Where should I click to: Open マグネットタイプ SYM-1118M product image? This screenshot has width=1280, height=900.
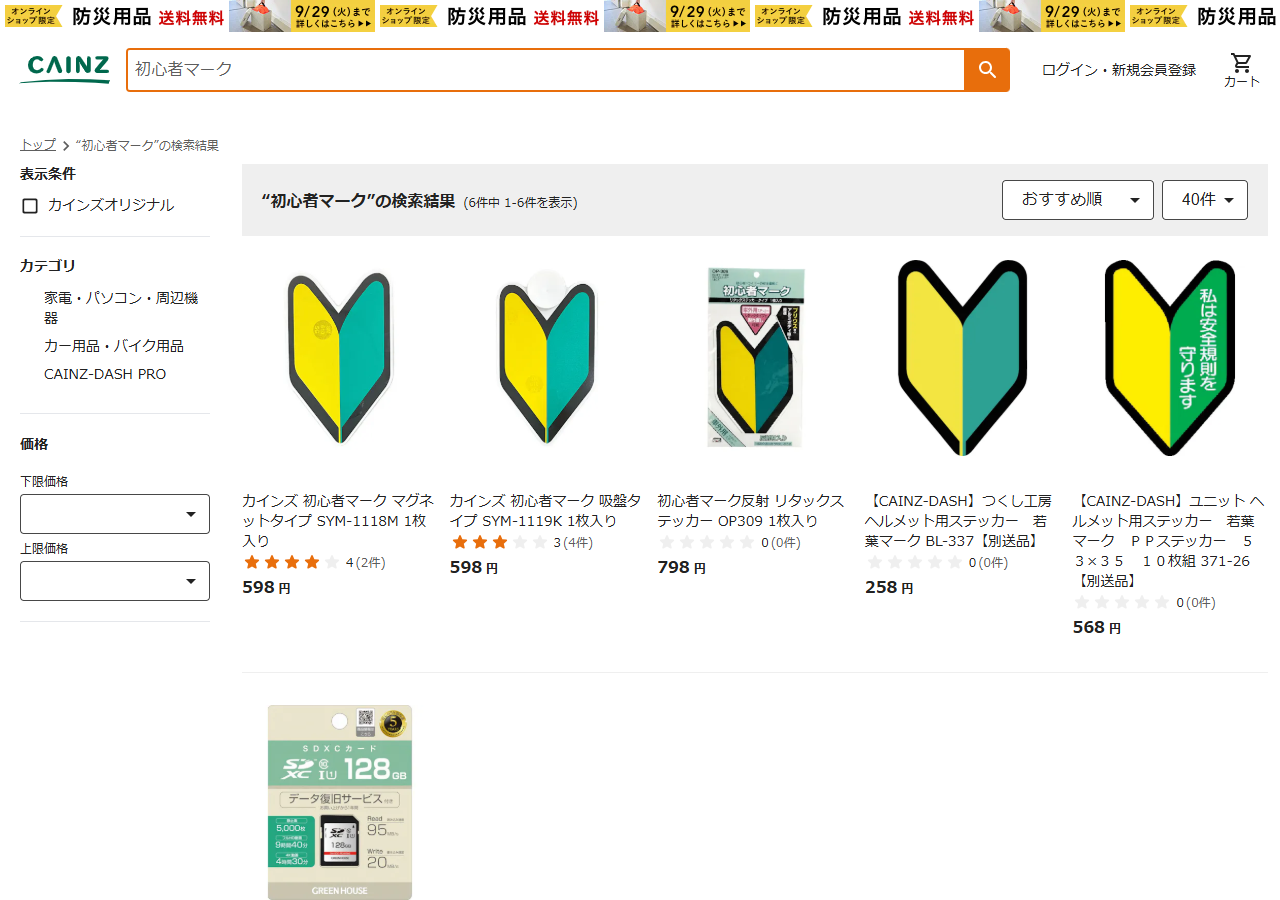click(x=340, y=358)
